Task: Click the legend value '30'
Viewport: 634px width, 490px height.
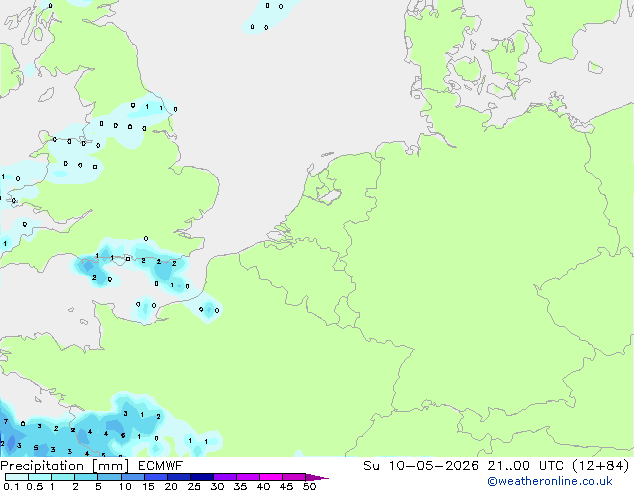Action: point(217,486)
